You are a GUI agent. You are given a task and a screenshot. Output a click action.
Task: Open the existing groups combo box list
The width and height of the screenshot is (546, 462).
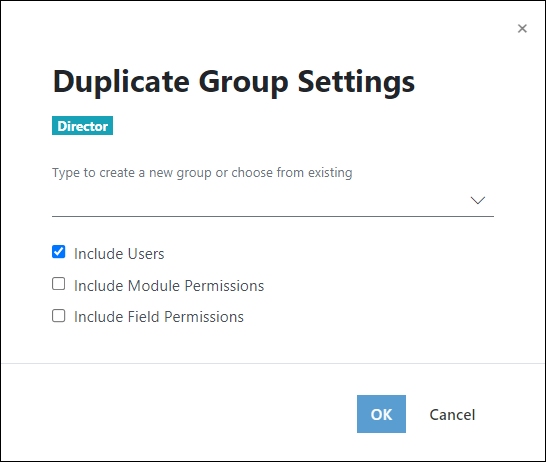(273, 201)
